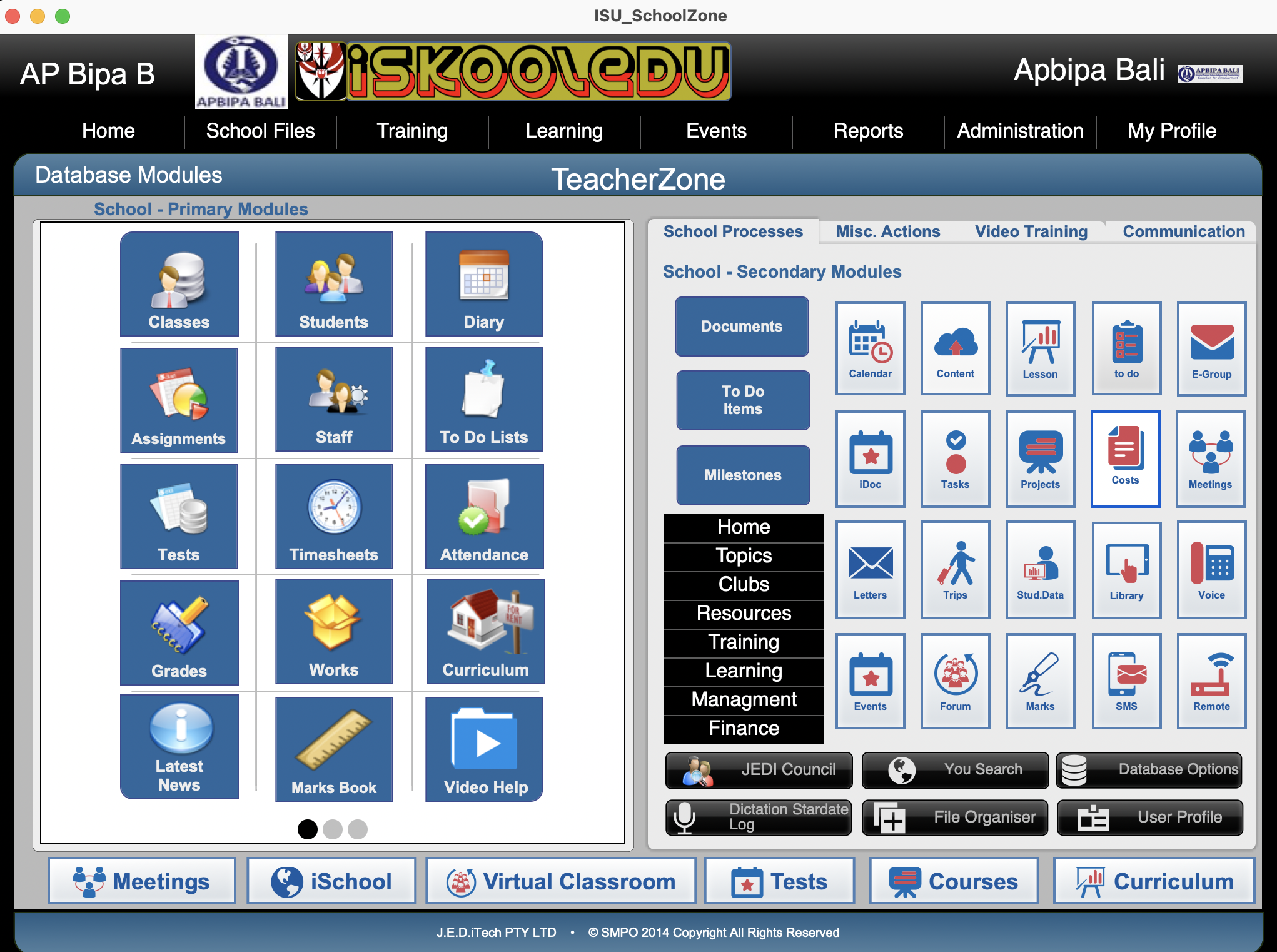The height and width of the screenshot is (952, 1277).
Task: Open the Attendance module
Action: click(x=484, y=516)
